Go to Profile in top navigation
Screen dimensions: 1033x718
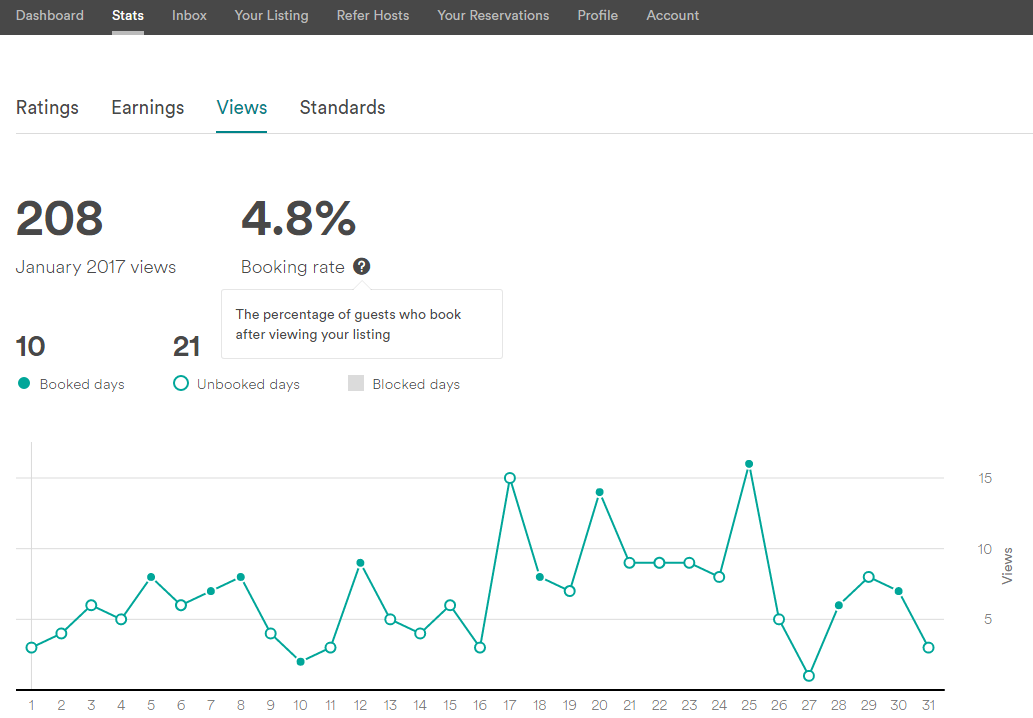[597, 16]
